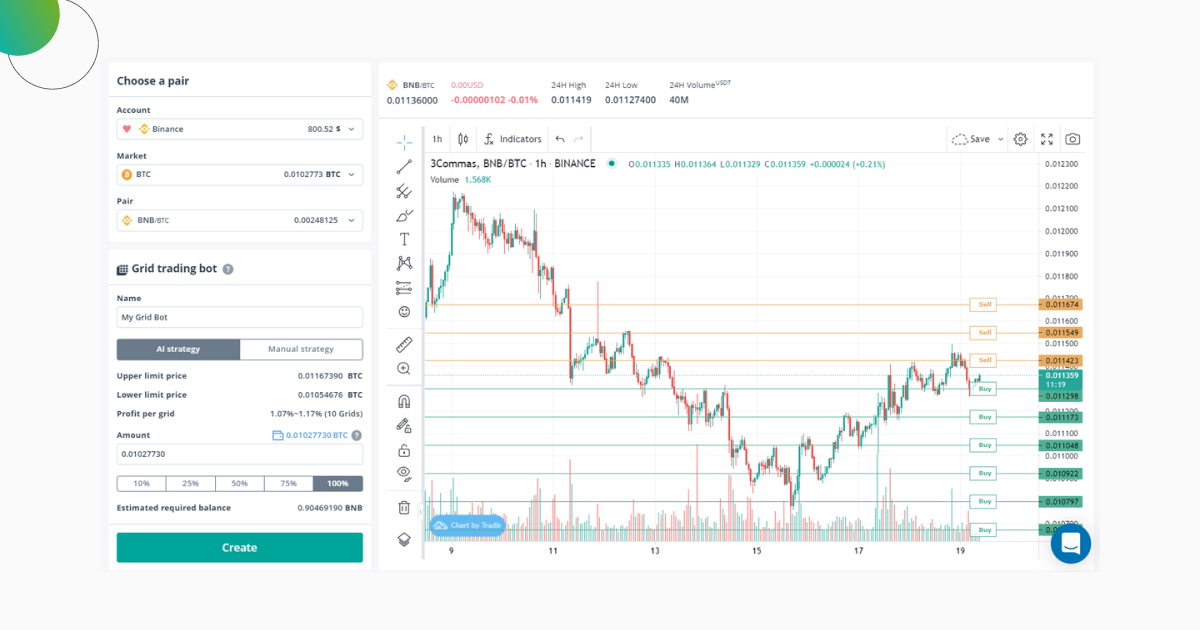Viewport: 1200px width, 630px height.
Task: Select the text annotation tool
Action: 404,239
